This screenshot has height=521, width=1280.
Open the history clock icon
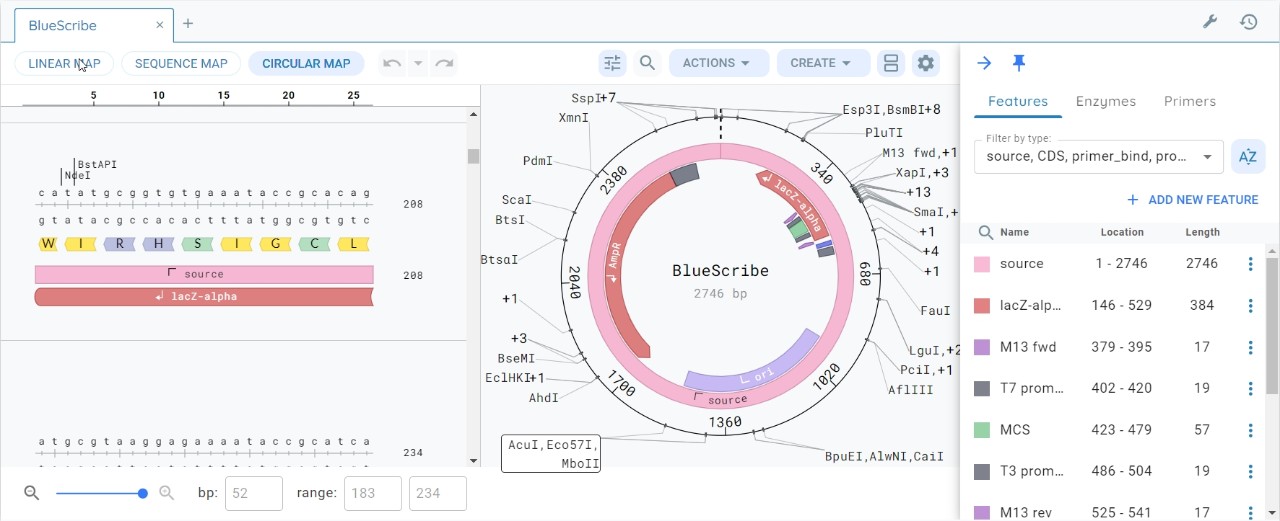[1248, 21]
